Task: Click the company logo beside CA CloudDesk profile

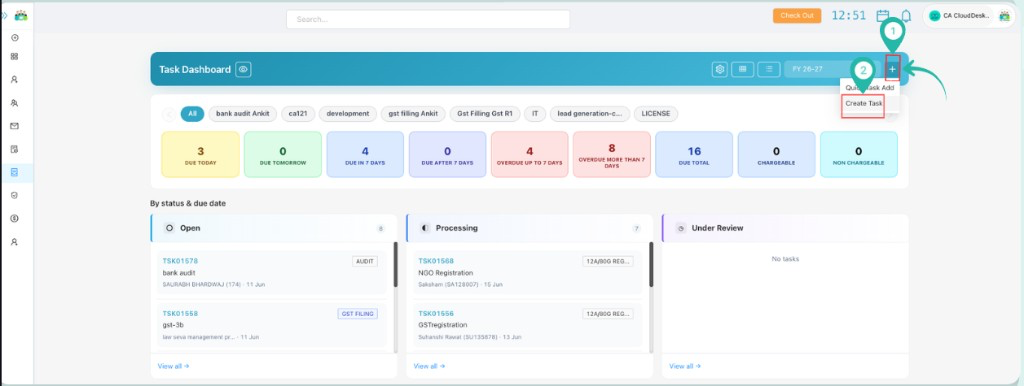Action: 1004,16
